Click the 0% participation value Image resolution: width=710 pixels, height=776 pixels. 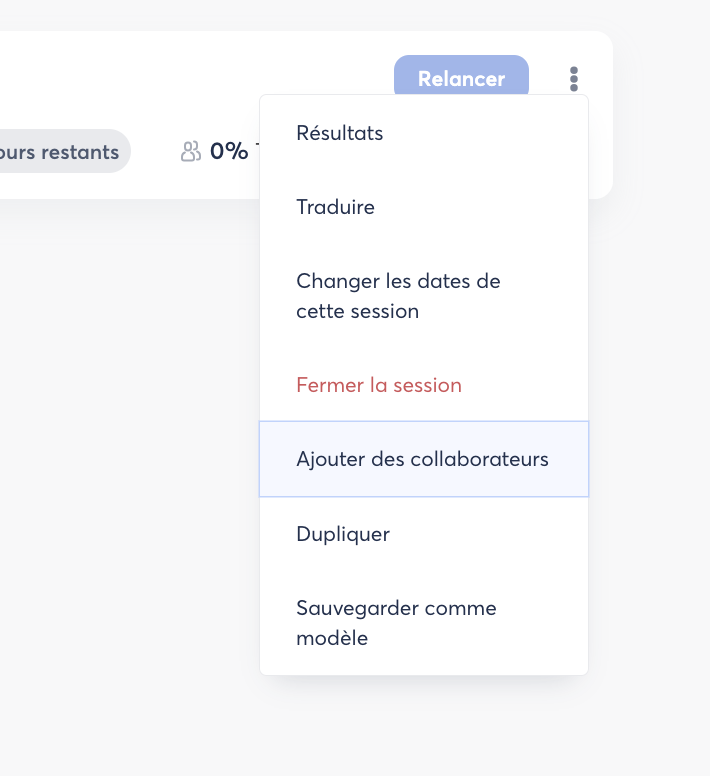tap(229, 151)
